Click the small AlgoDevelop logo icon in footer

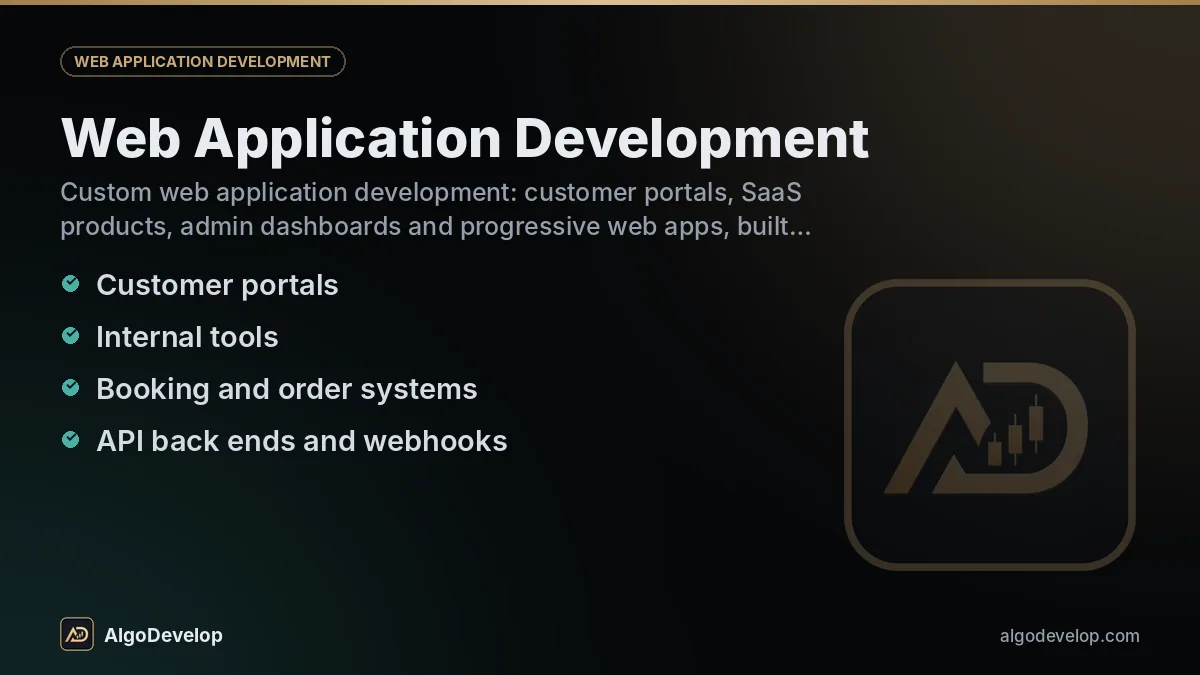tap(77, 634)
